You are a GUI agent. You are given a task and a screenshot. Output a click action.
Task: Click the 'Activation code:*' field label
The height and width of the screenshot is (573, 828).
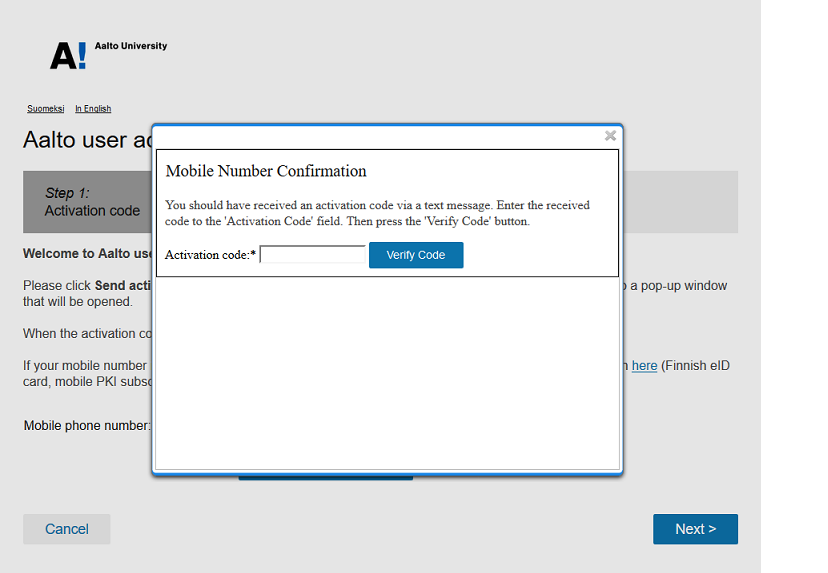click(x=210, y=255)
